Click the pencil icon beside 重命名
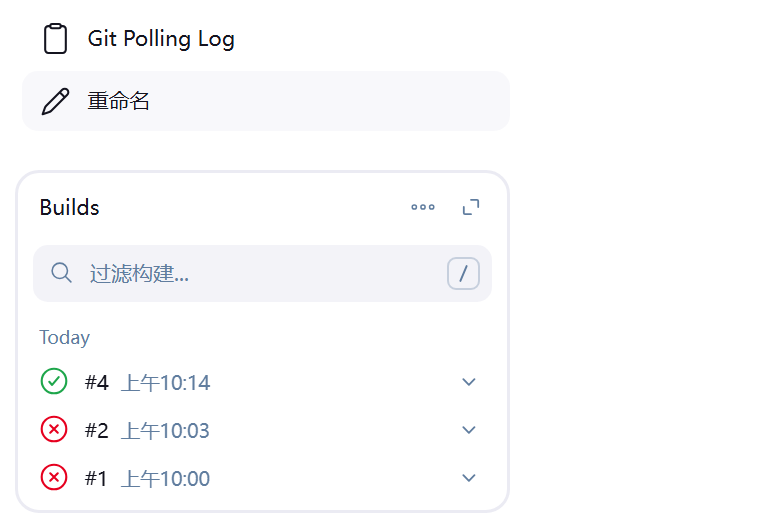 click(x=55, y=101)
